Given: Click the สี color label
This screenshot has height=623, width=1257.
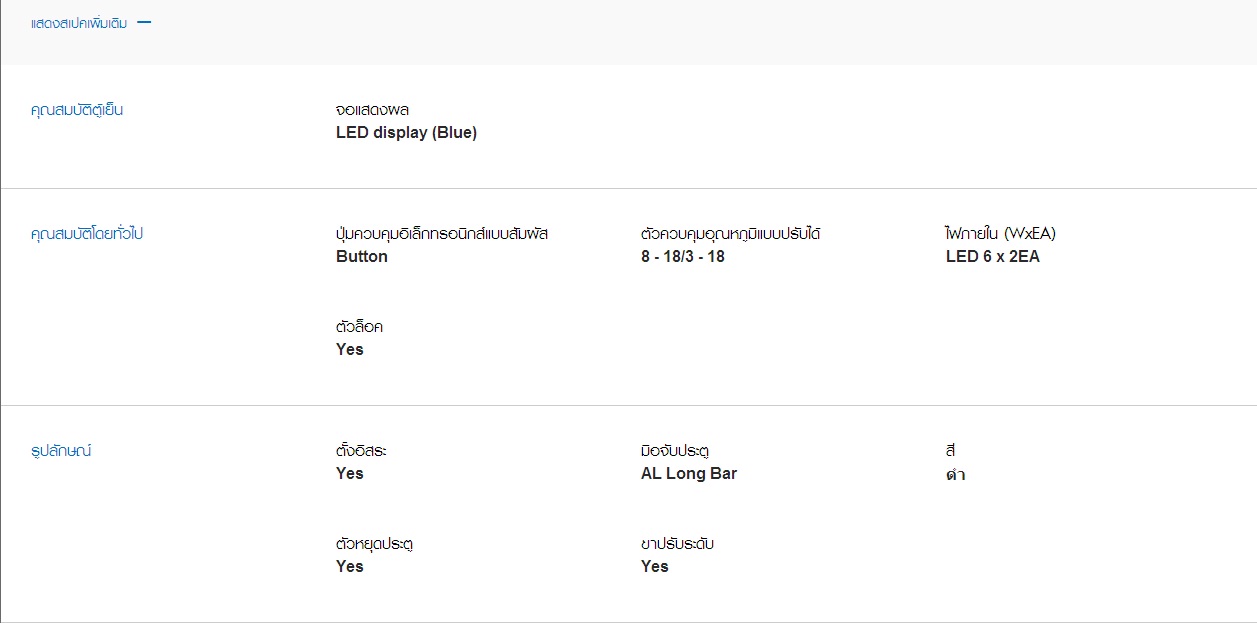Looking at the screenshot, I should pos(951,451).
